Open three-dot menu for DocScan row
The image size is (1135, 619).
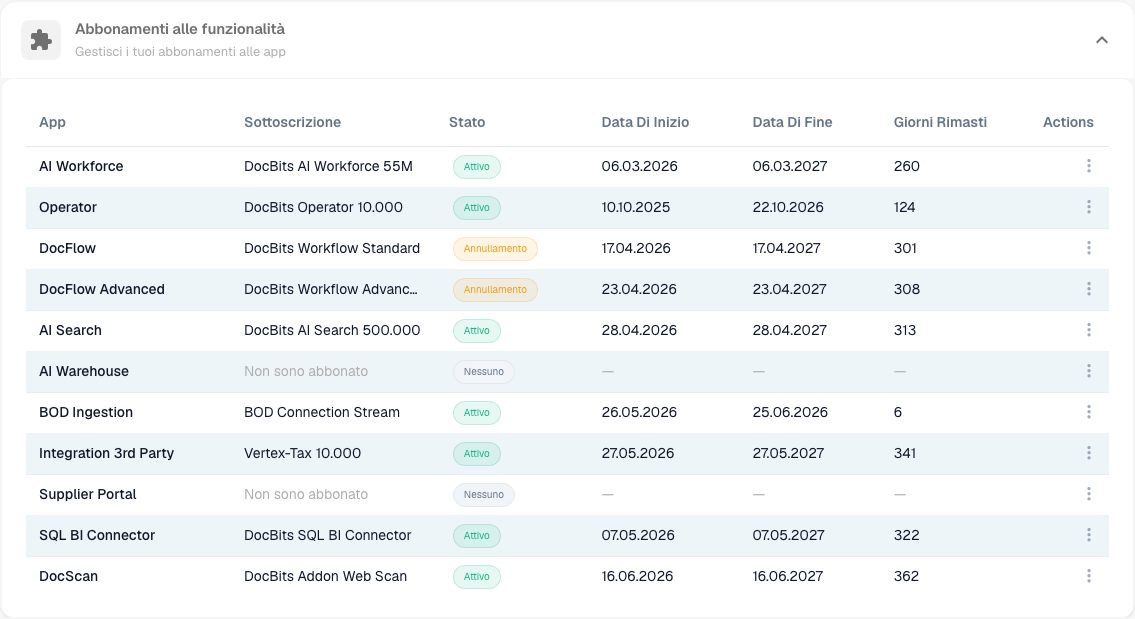click(1089, 576)
